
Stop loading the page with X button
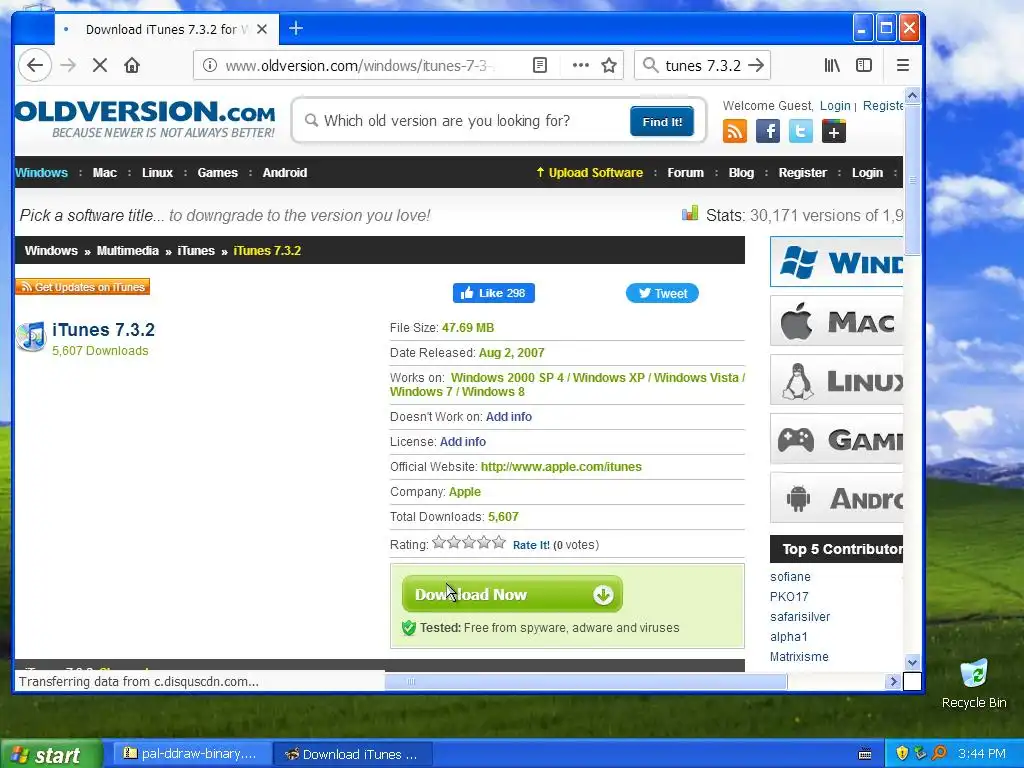(100, 65)
